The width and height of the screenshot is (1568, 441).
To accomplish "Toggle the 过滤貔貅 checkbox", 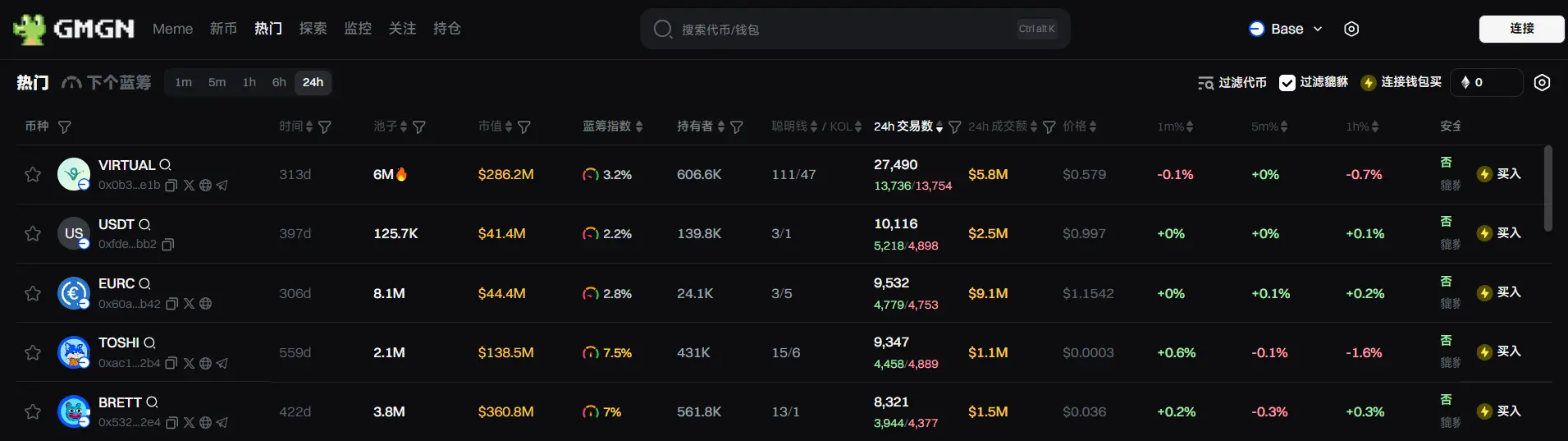I will (1287, 82).
